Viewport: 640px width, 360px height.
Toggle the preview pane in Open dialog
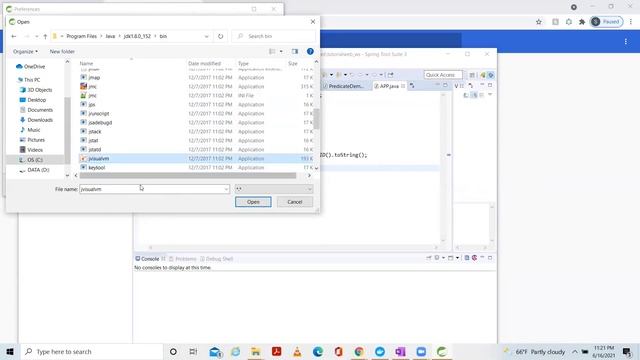[x=295, y=51]
